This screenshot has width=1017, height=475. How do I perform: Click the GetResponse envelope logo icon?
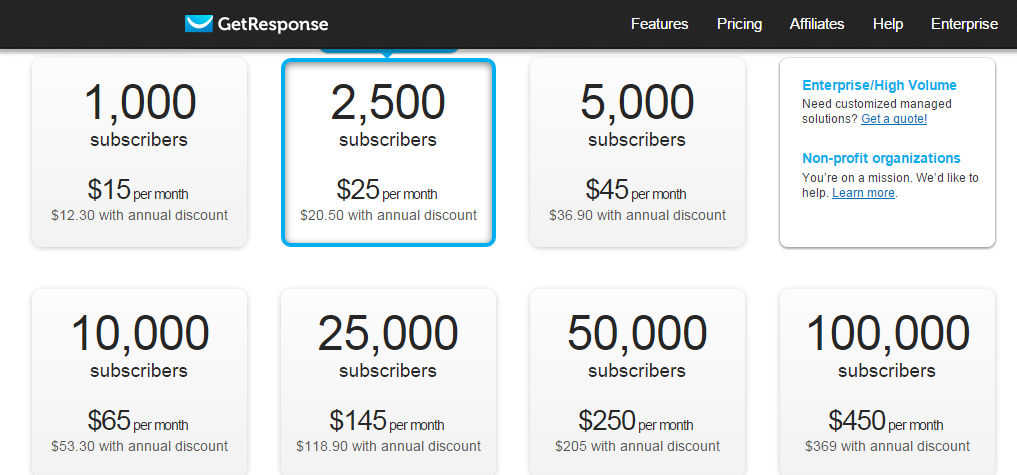(199, 24)
